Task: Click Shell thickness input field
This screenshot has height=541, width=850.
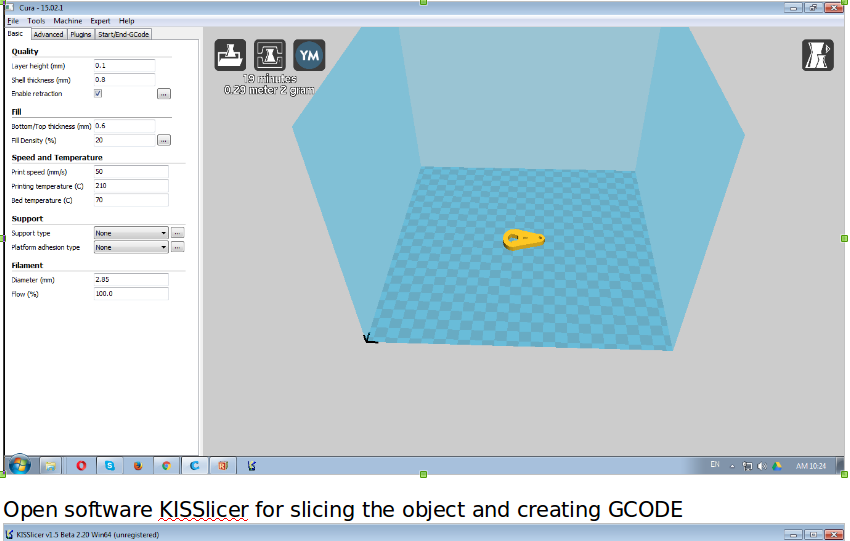Action: (x=125, y=80)
